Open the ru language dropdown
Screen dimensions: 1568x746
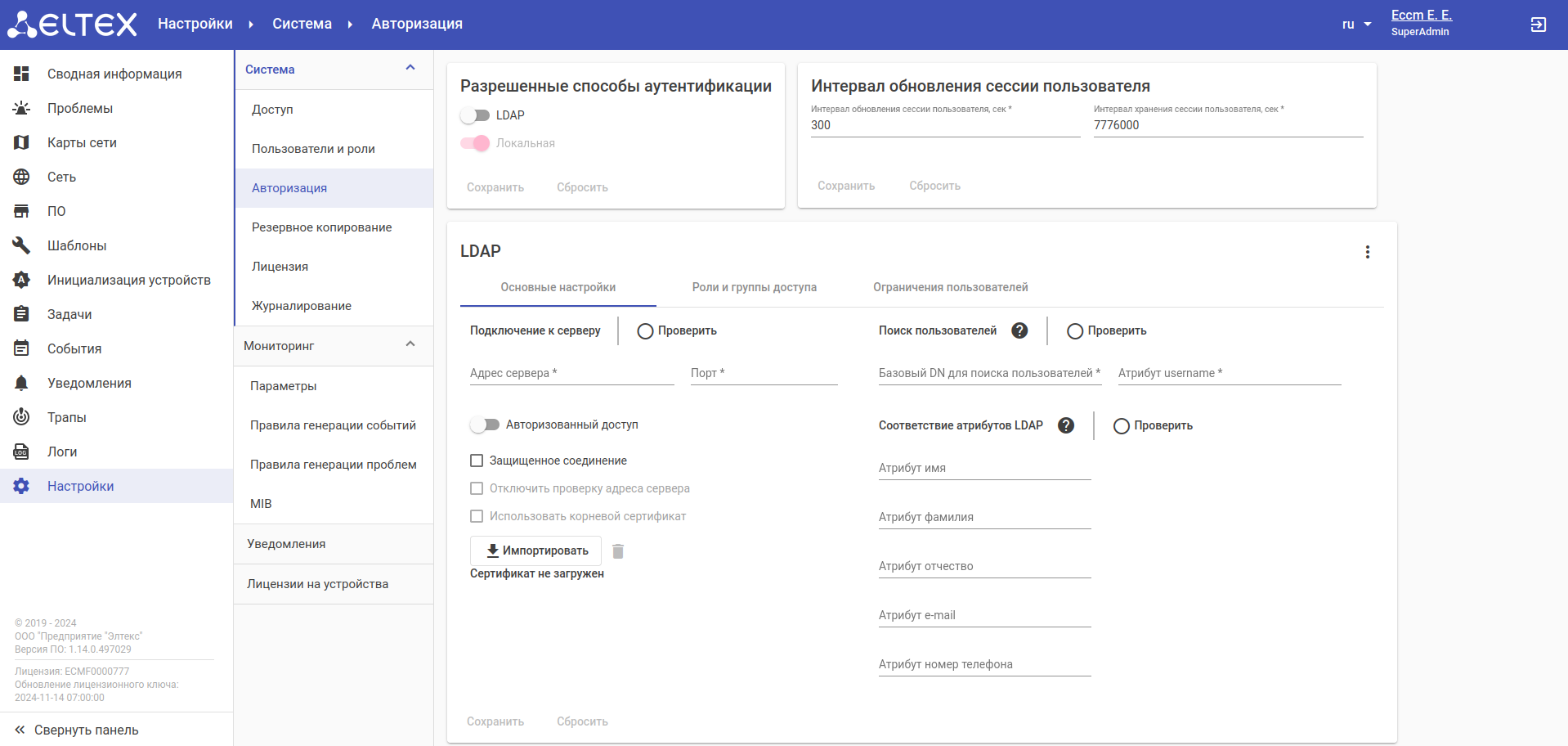[1356, 25]
